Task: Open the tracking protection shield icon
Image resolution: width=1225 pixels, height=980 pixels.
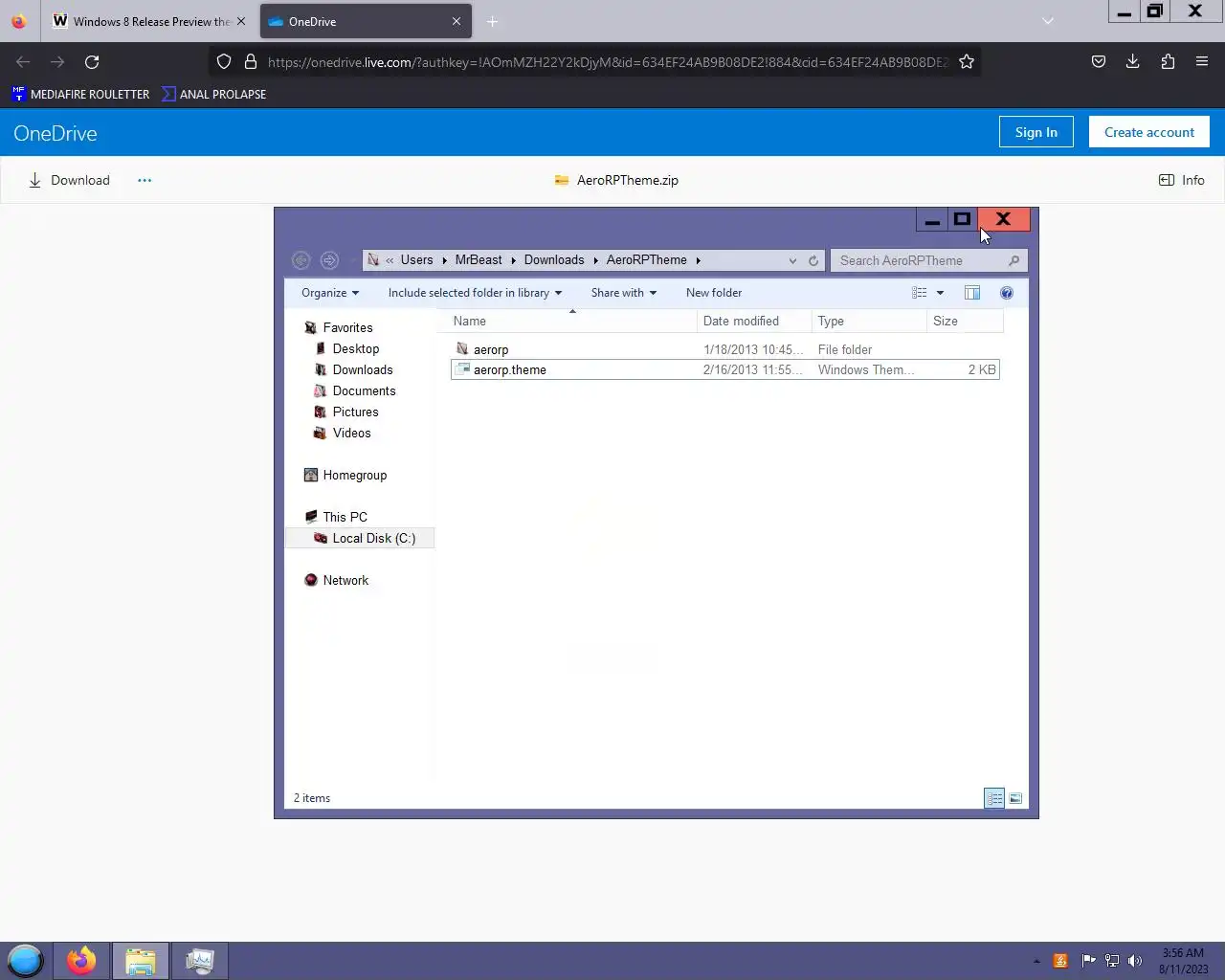Action: tap(224, 61)
